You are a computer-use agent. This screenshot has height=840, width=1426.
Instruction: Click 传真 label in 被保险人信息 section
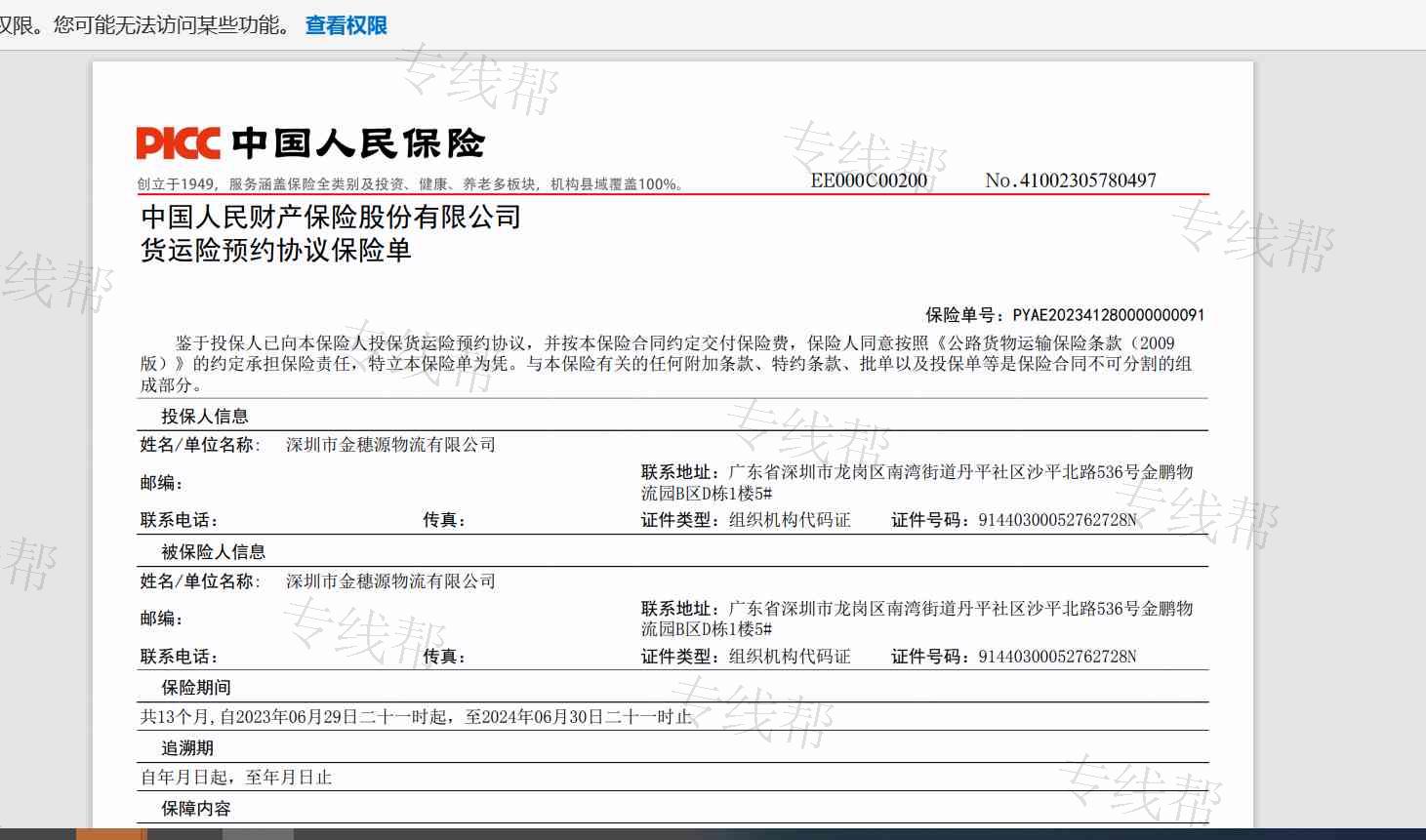point(444,657)
